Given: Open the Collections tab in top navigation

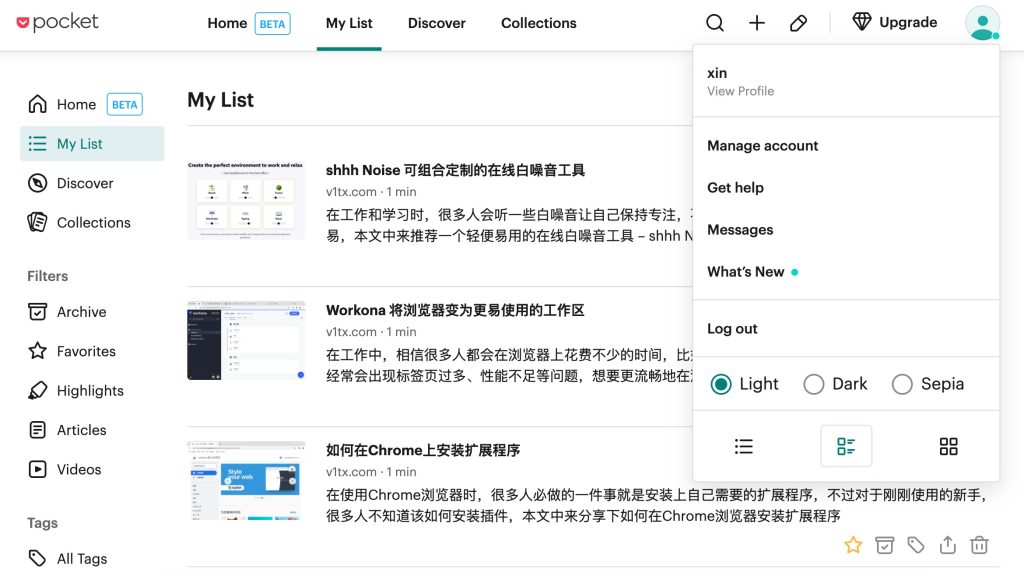Looking at the screenshot, I should pos(539,23).
